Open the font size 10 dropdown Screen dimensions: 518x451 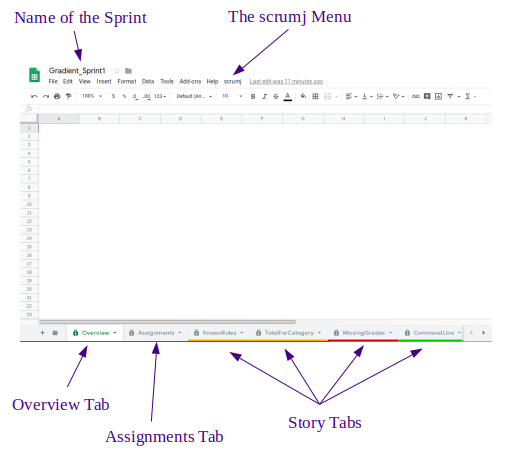232,96
